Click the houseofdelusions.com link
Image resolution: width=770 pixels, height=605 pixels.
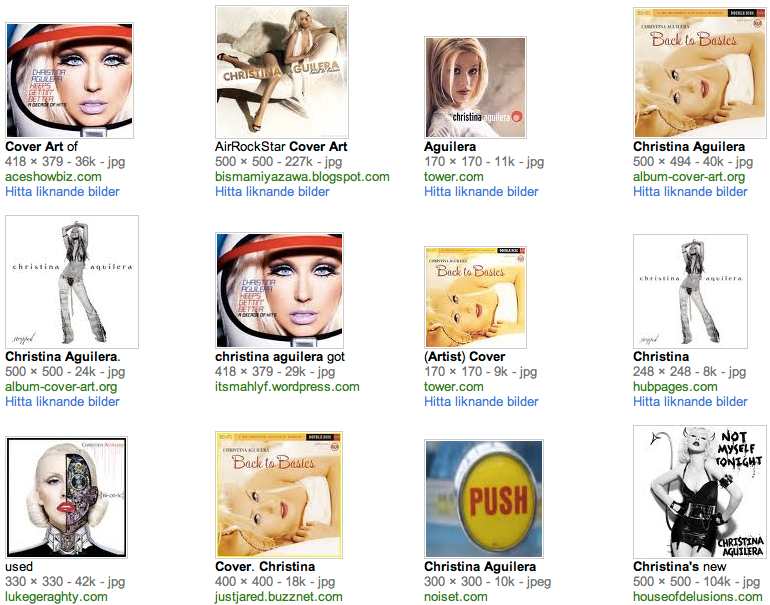697,597
